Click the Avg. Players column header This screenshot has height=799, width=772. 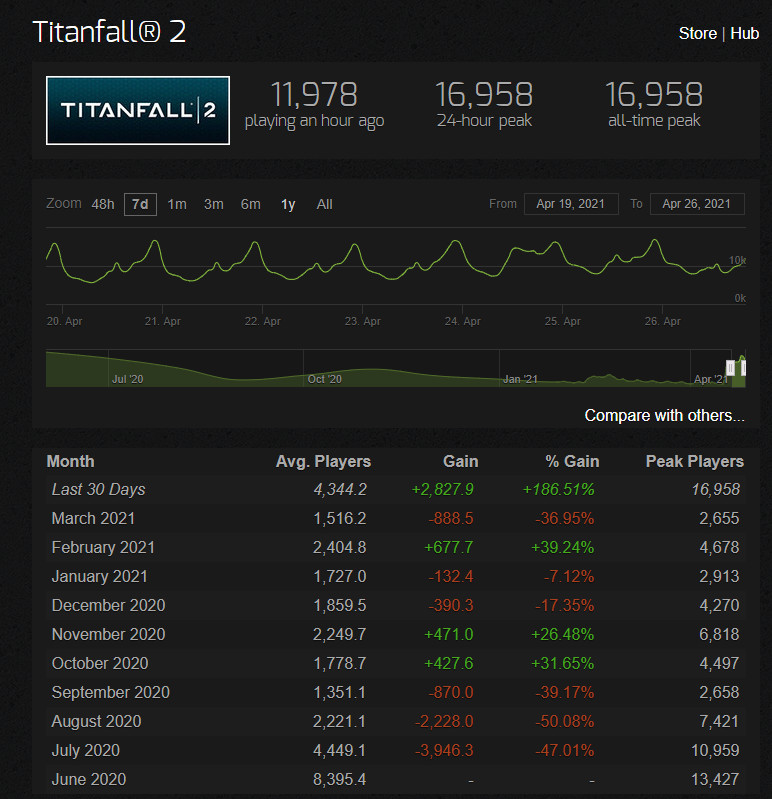323,461
